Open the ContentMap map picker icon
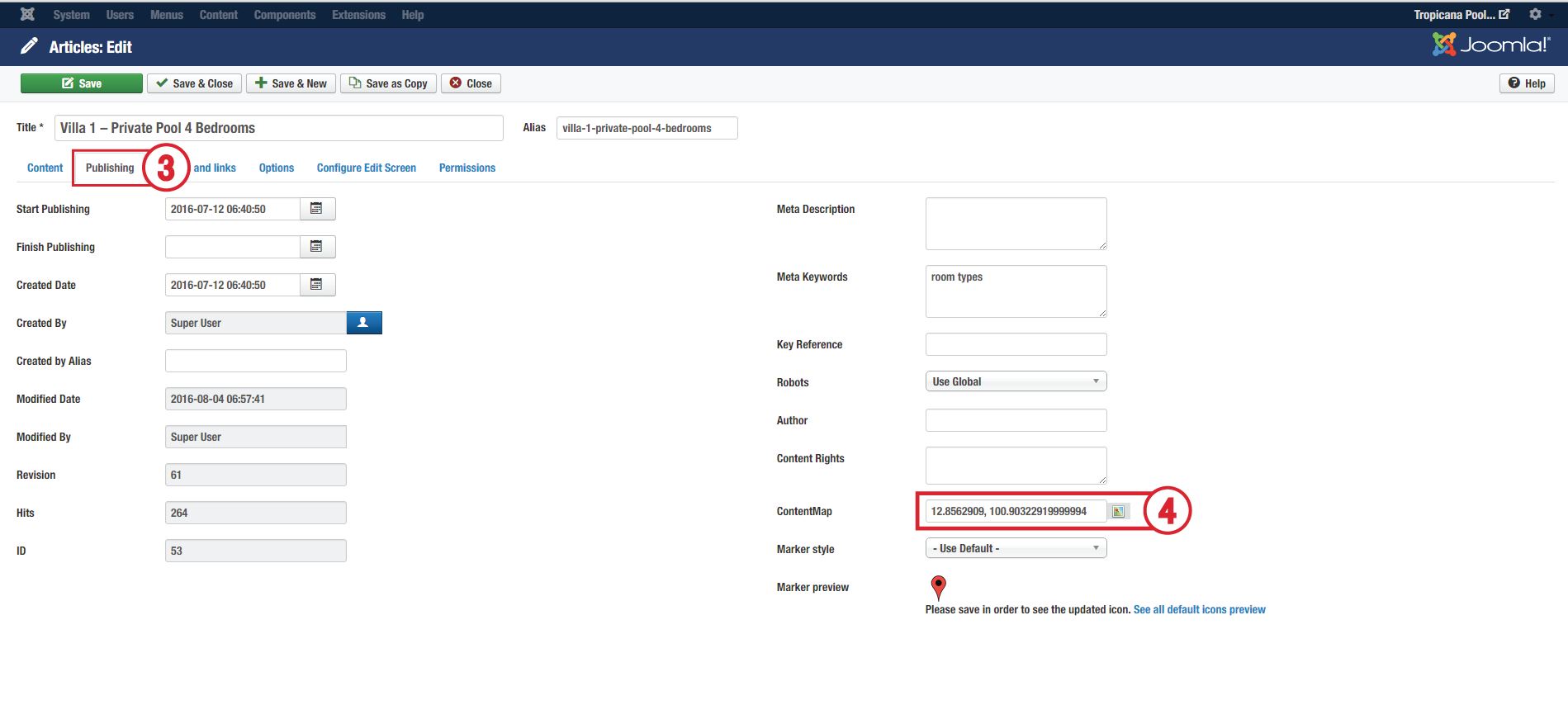 click(x=1118, y=511)
